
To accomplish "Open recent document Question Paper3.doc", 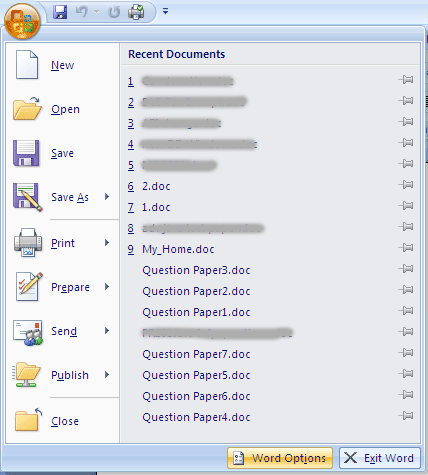I will pos(196,270).
